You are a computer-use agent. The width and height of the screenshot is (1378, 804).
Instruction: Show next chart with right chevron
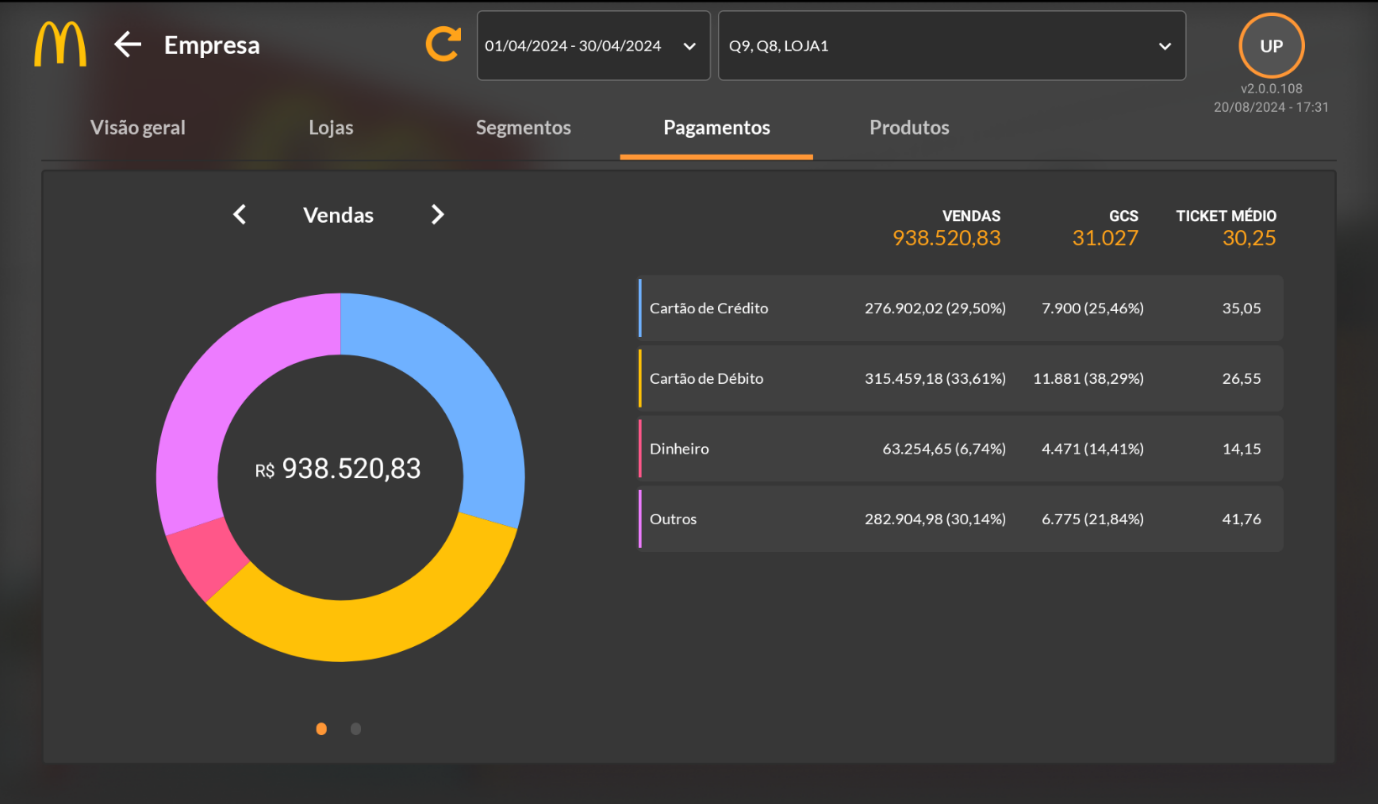pos(437,214)
